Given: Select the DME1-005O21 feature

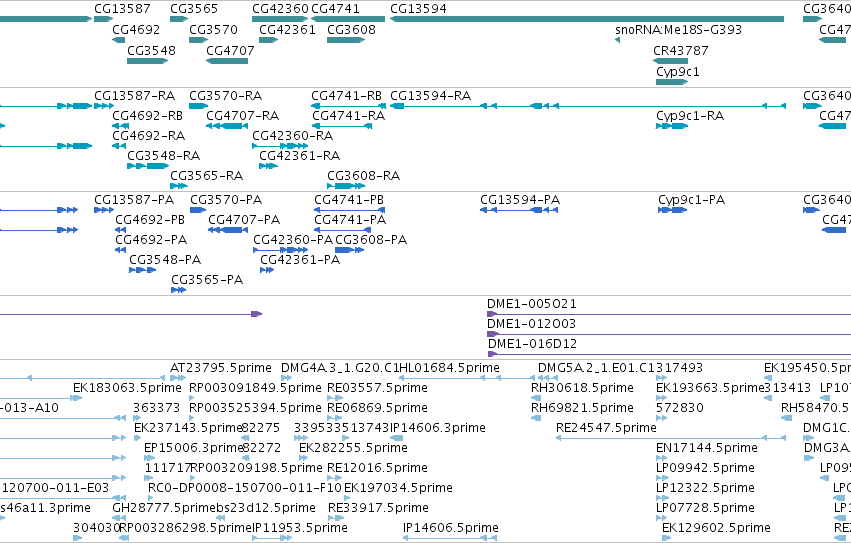Looking at the screenshot, I should coord(669,314).
